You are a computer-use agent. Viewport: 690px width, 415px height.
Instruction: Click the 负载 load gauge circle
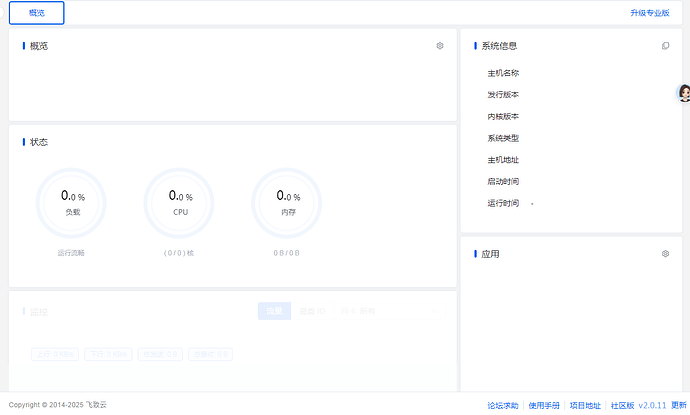[x=73, y=203]
